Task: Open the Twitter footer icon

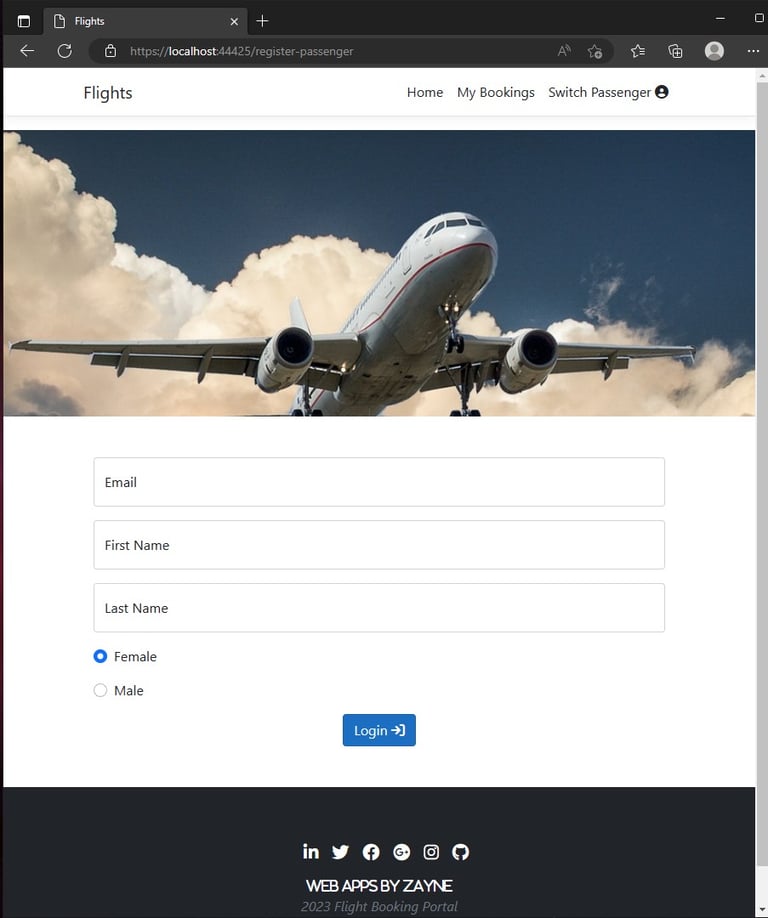Action: (x=340, y=852)
